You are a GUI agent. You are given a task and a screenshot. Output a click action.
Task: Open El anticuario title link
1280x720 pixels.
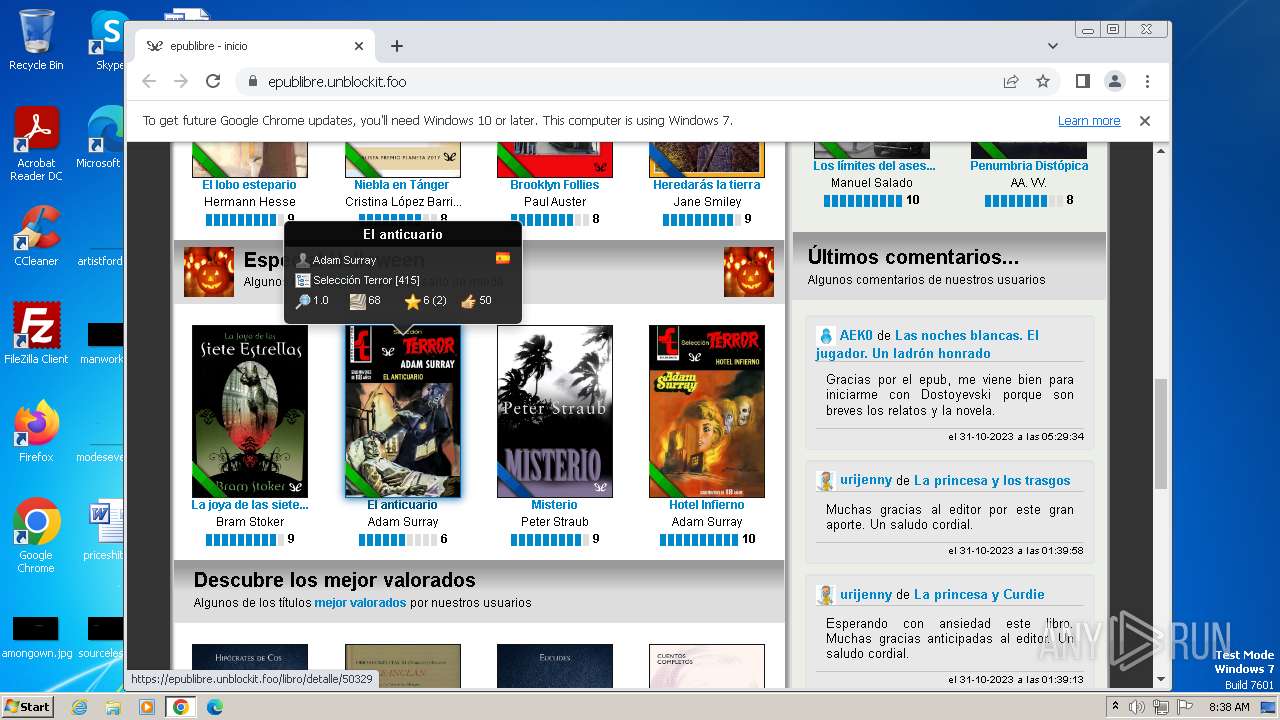[402, 504]
